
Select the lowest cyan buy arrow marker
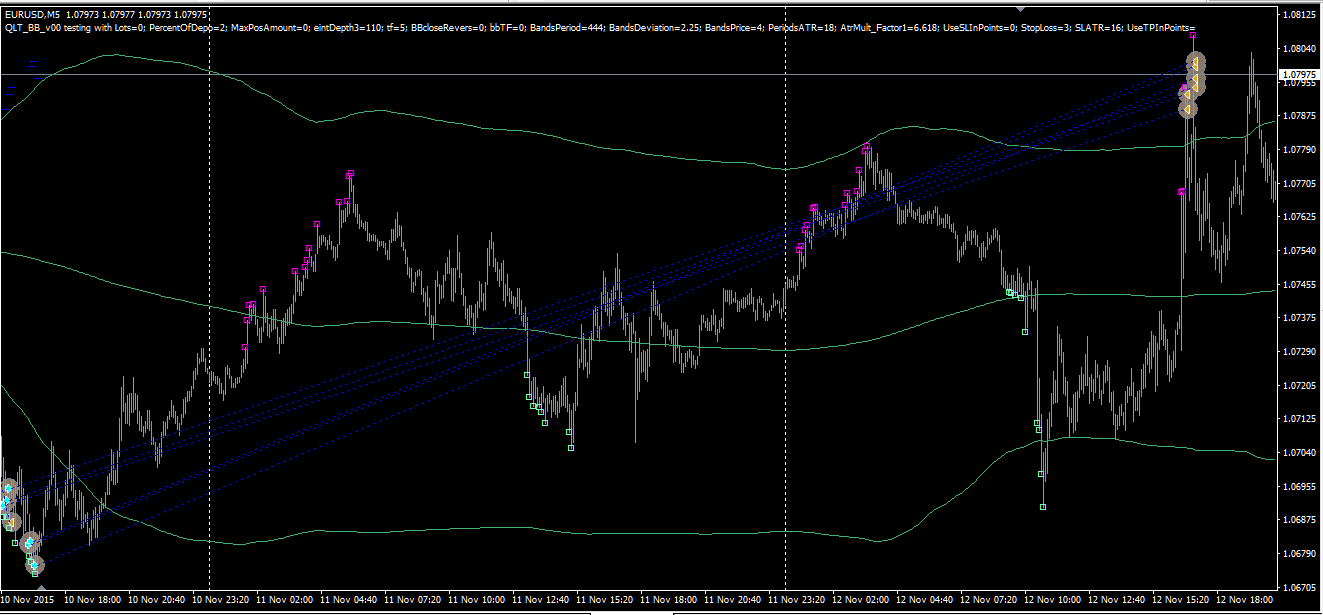pos(35,566)
